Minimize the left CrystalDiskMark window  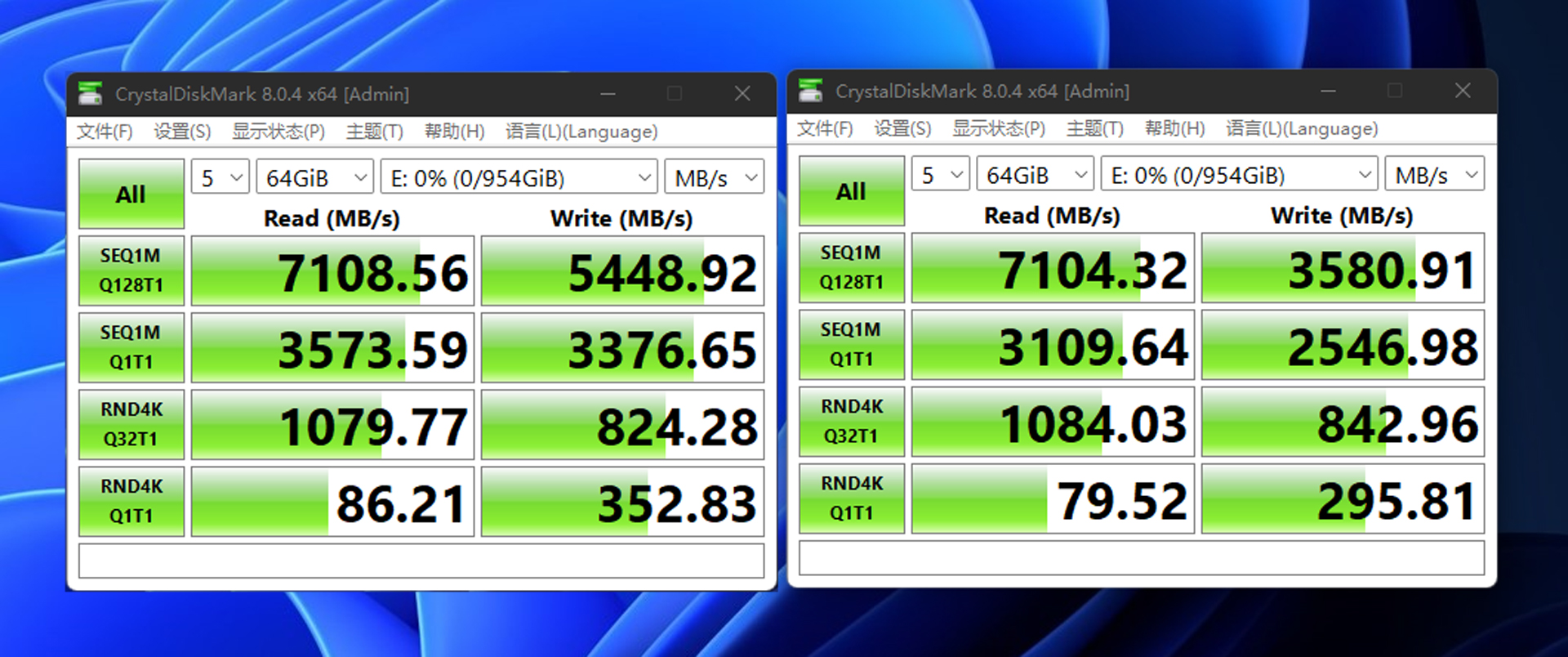click(x=608, y=94)
